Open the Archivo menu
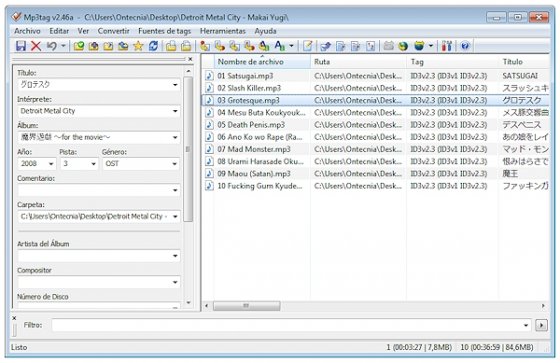 pyautogui.click(x=27, y=31)
